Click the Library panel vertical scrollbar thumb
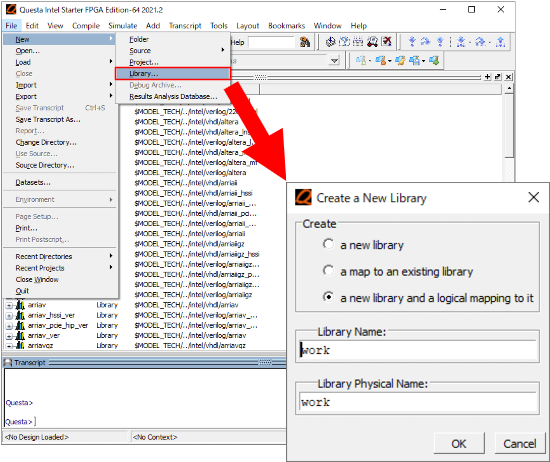 [x=509, y=125]
